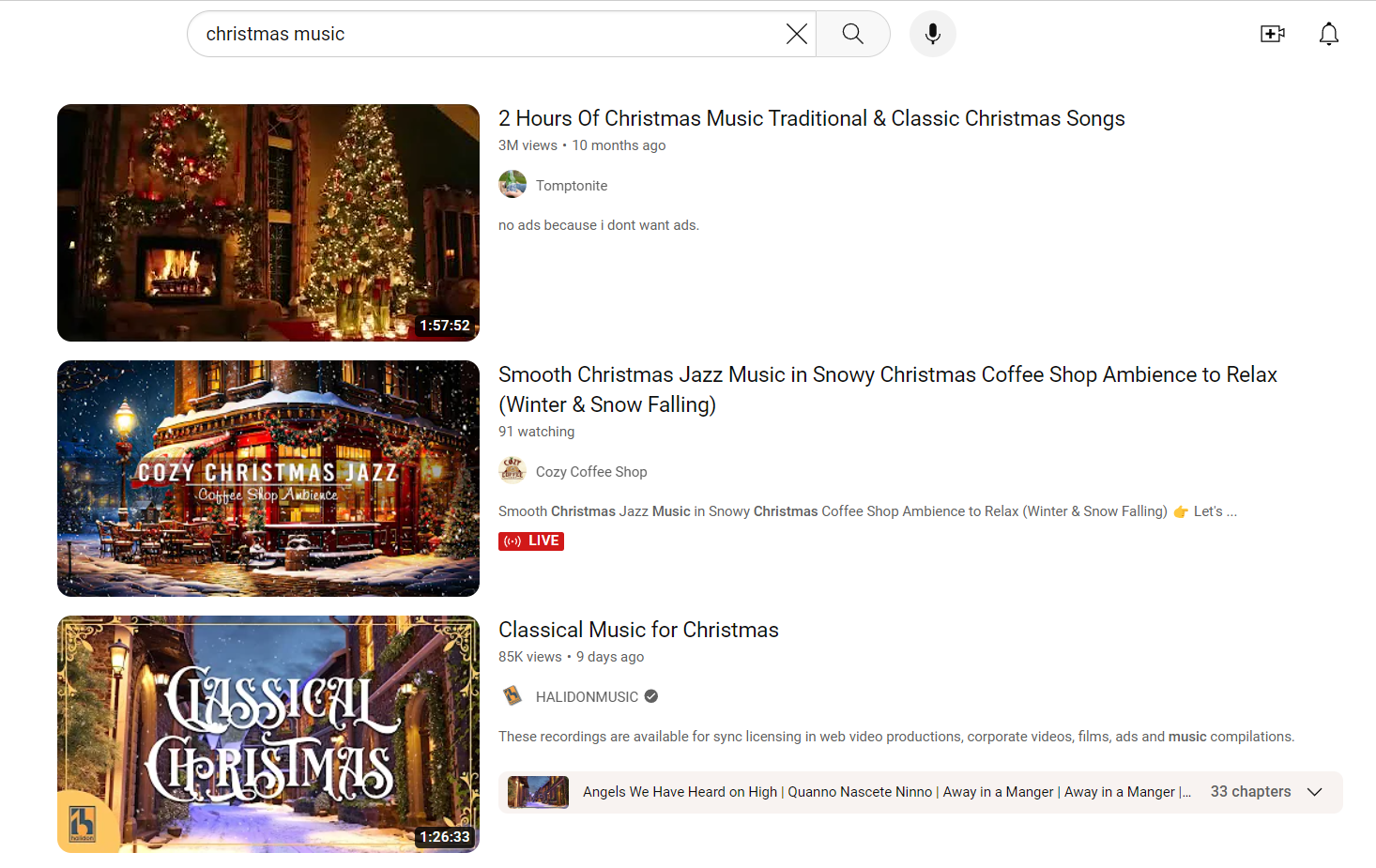Click the Cozy Coffee Shop channel avatar
The image size is (1376, 868).
click(512, 471)
